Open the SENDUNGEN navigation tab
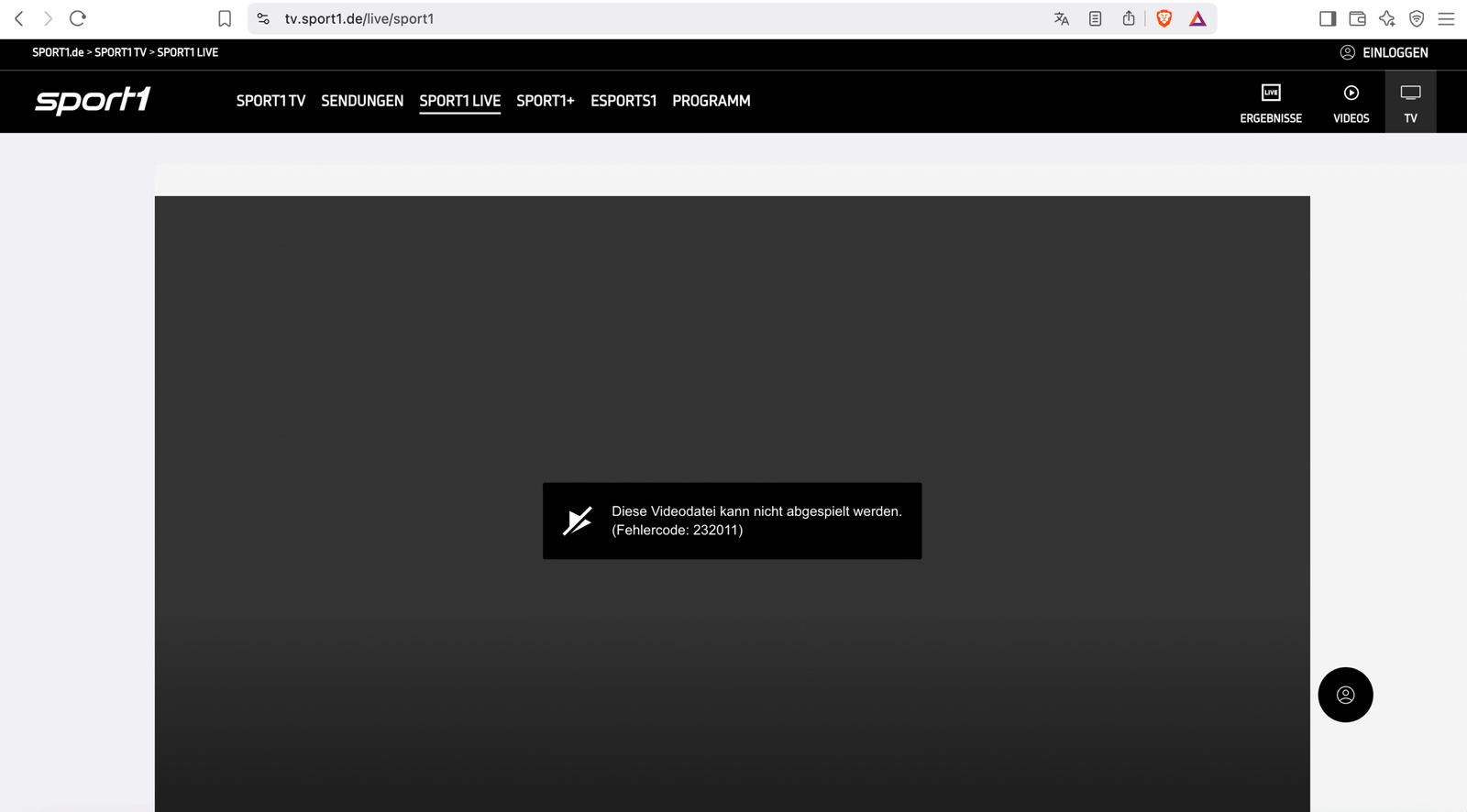The height and width of the screenshot is (812, 1467). point(362,101)
